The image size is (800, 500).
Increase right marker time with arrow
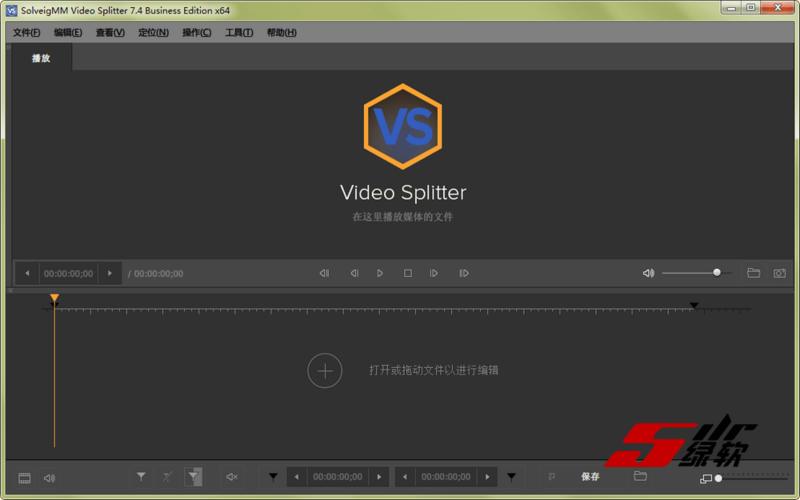[487, 477]
